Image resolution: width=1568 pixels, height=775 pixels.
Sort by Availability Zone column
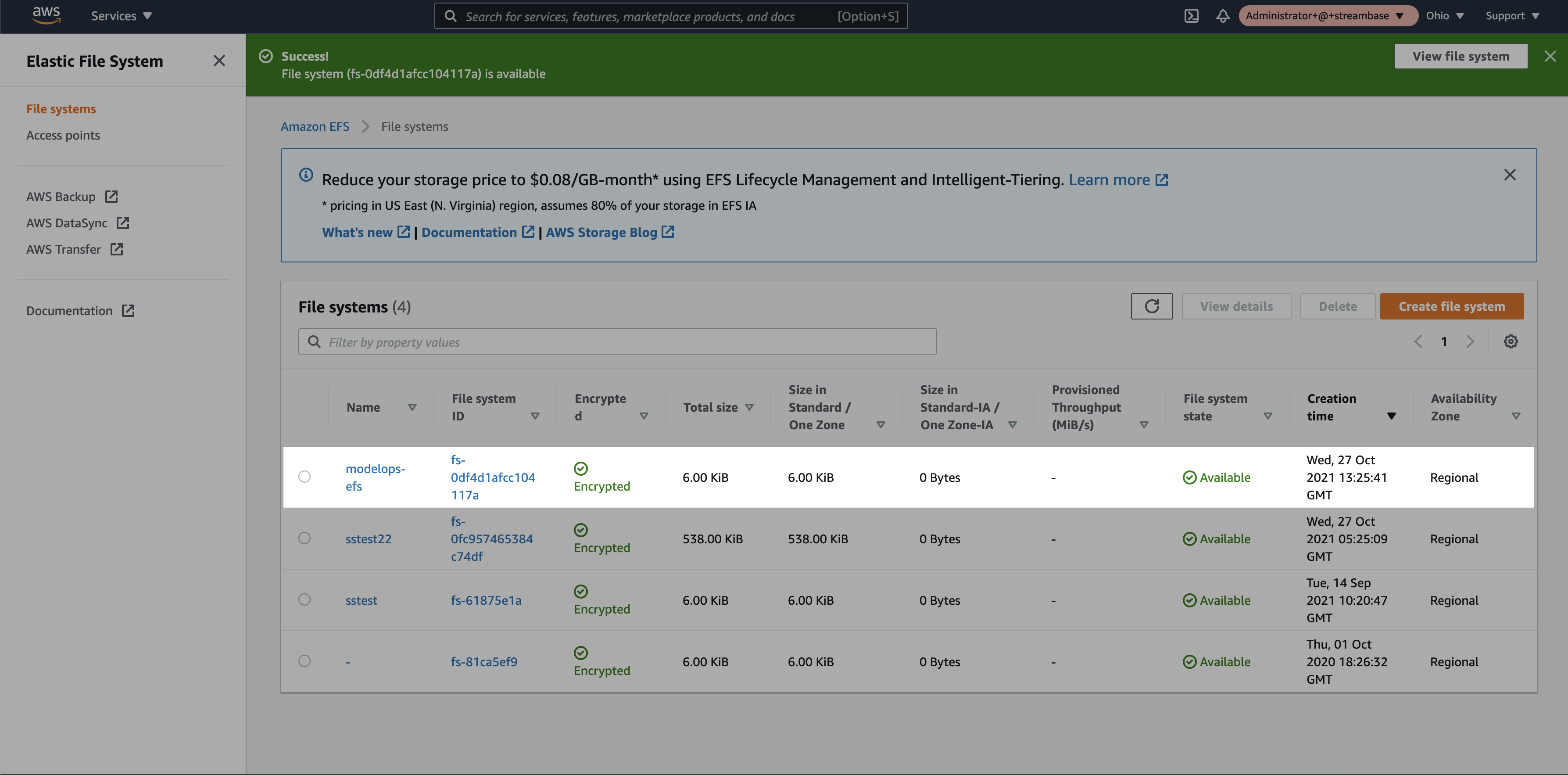point(1516,416)
